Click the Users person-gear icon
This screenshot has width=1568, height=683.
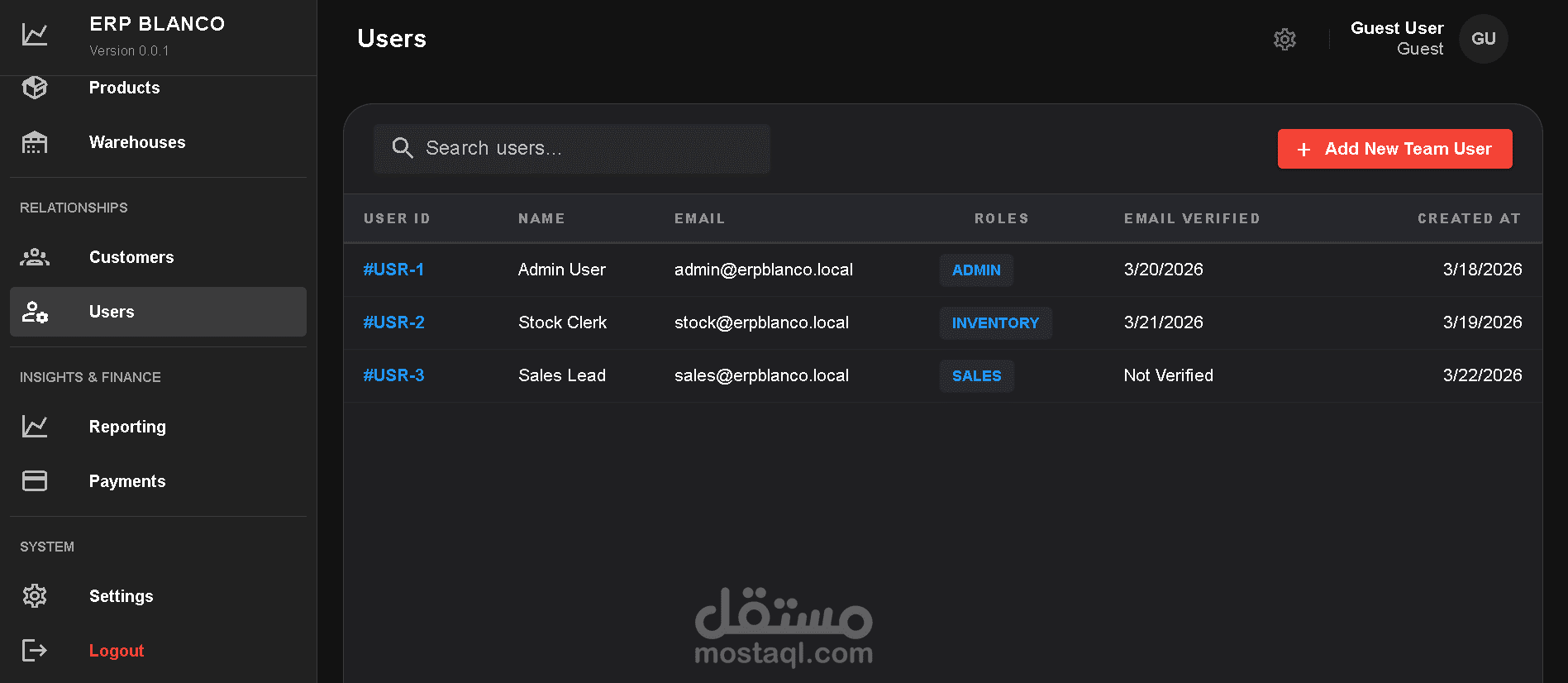[35, 312]
